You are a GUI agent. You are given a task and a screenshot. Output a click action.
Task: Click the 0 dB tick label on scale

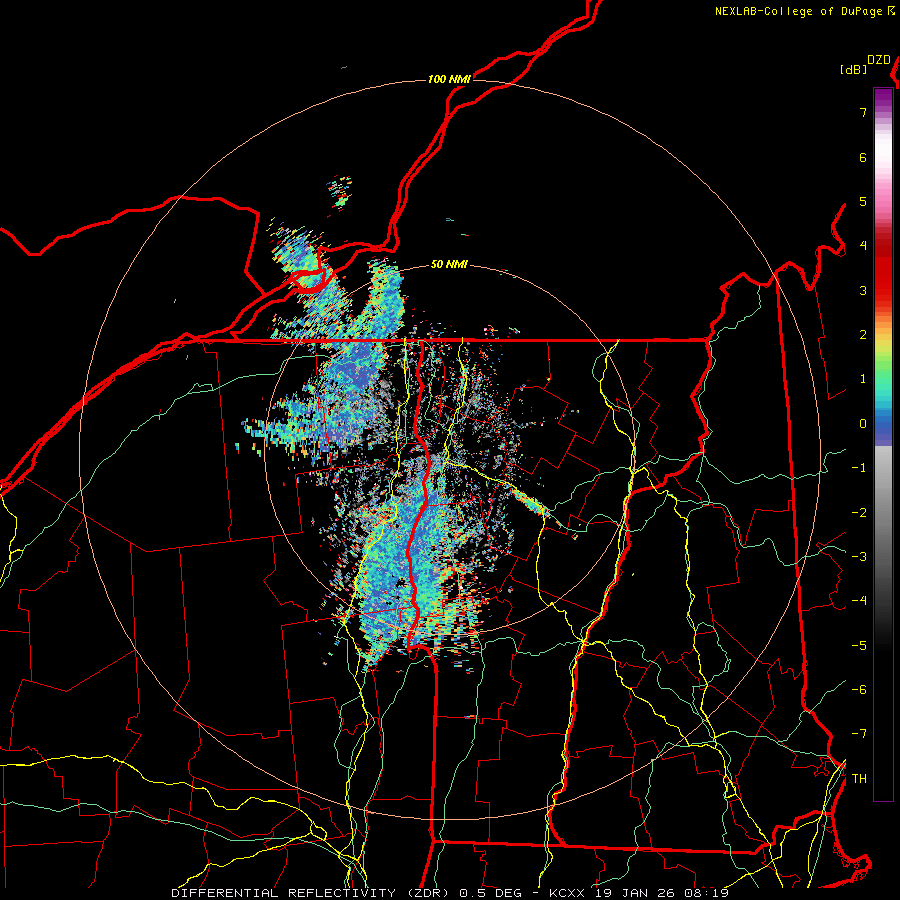863,424
